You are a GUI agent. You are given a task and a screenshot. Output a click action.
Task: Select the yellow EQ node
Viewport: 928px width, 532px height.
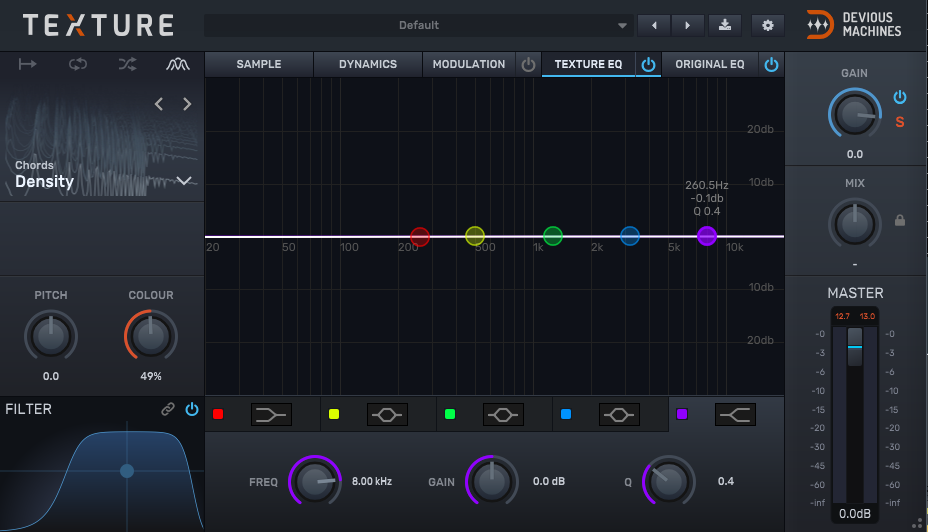[475, 236]
